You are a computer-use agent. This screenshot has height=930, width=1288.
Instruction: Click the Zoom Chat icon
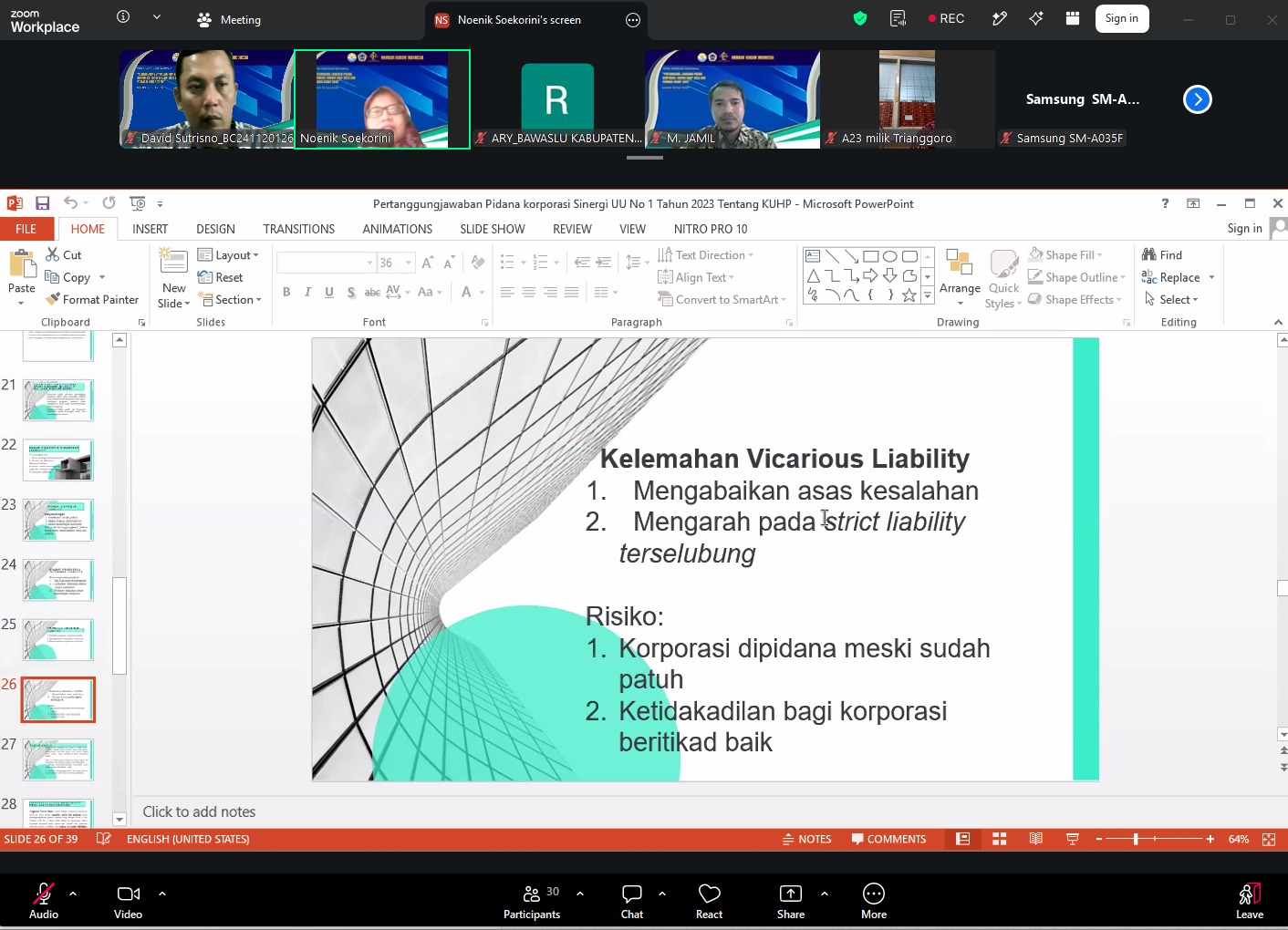632,894
